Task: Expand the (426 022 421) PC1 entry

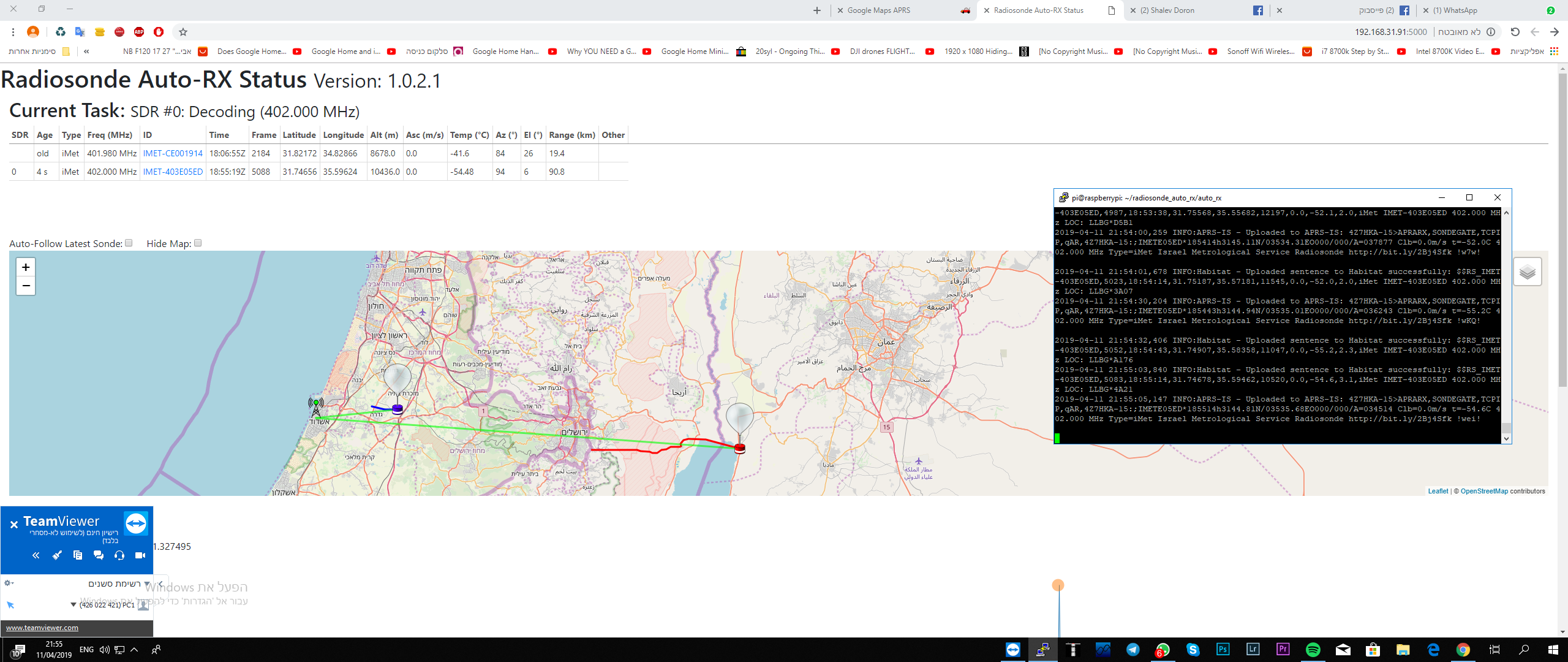Action: 73,604
